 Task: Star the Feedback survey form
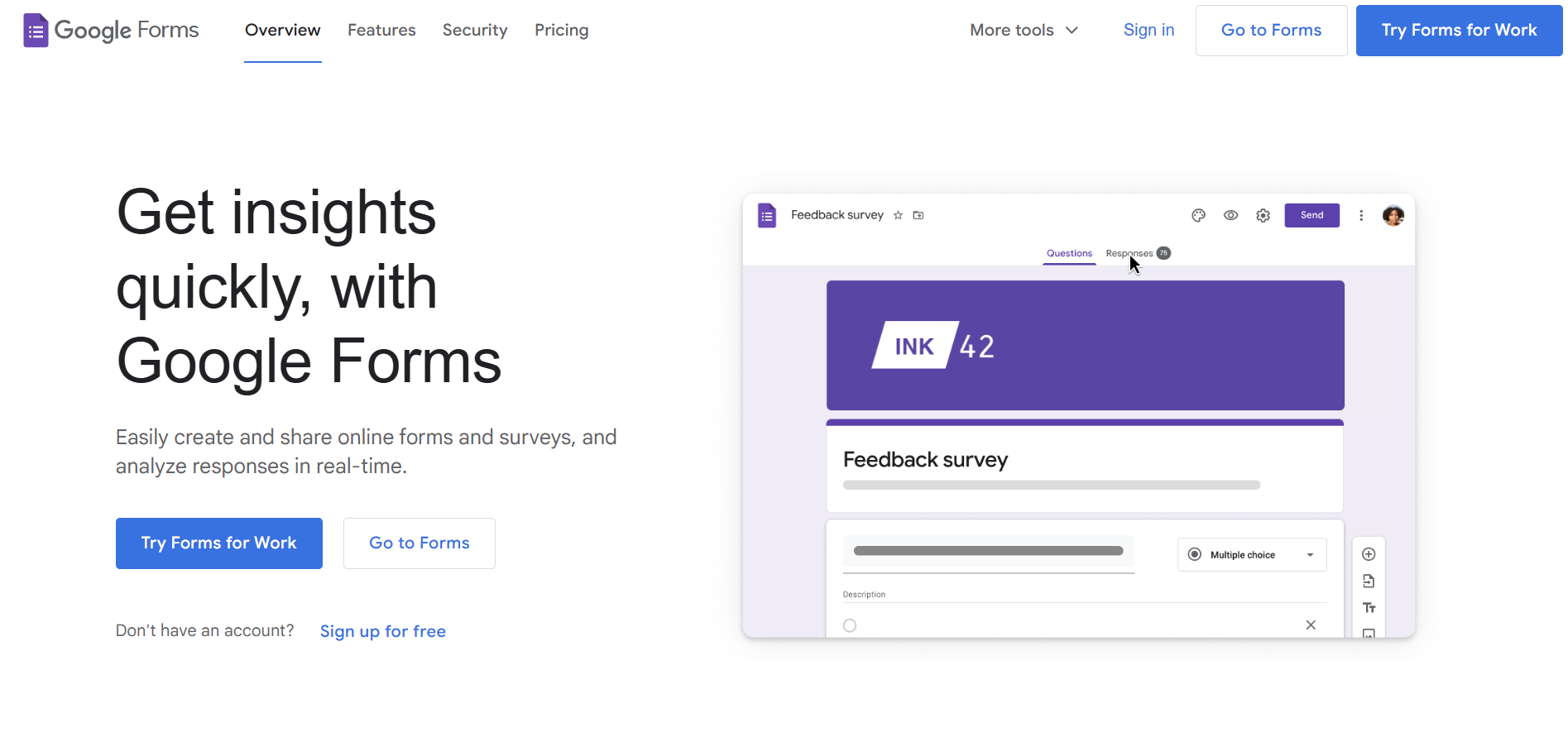point(898,215)
